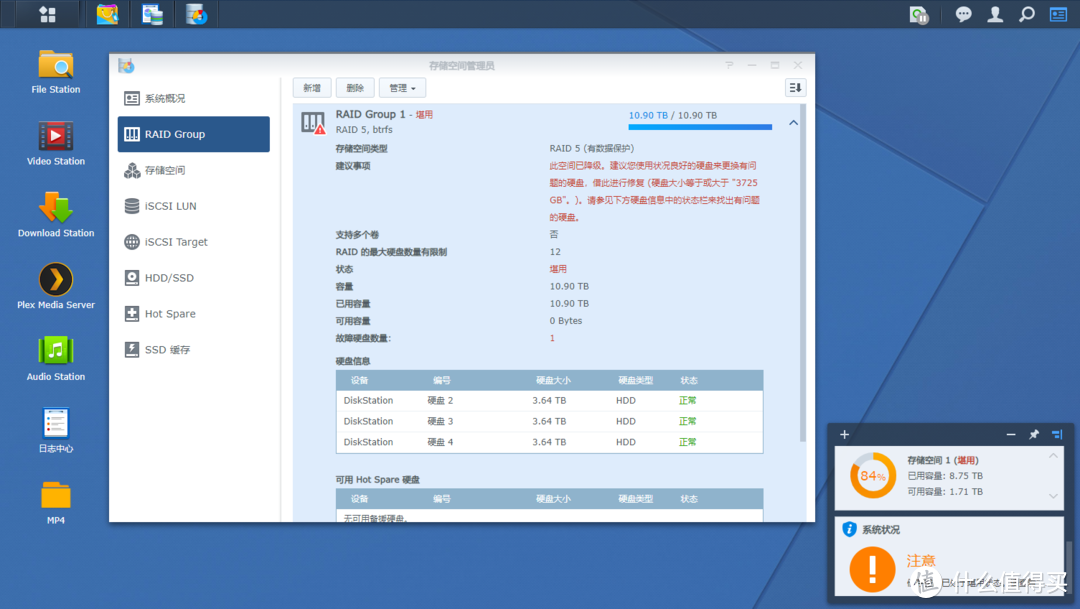Launch Video Station from desktop
The image size is (1080, 609).
pyautogui.click(x=56, y=143)
